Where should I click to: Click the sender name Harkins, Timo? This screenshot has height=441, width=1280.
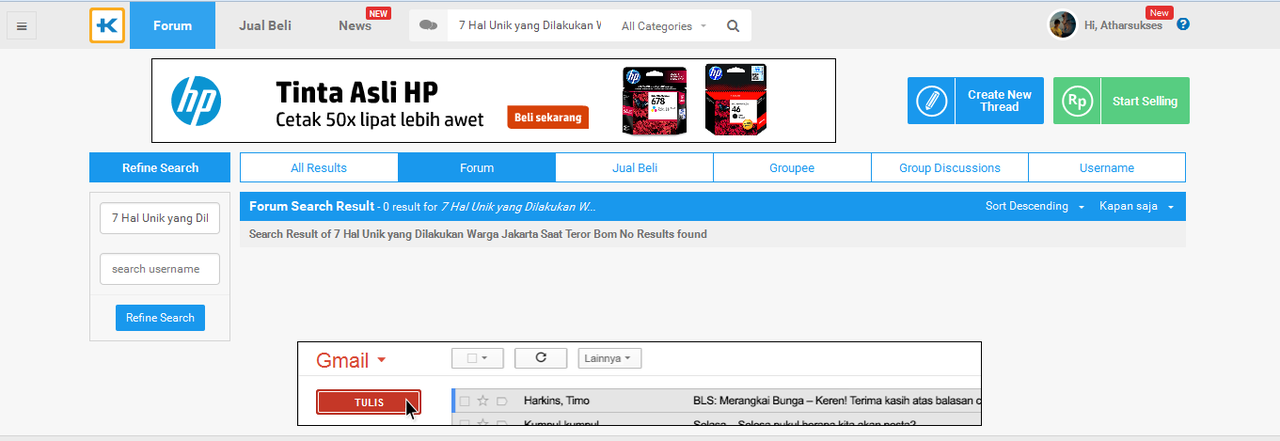557,401
